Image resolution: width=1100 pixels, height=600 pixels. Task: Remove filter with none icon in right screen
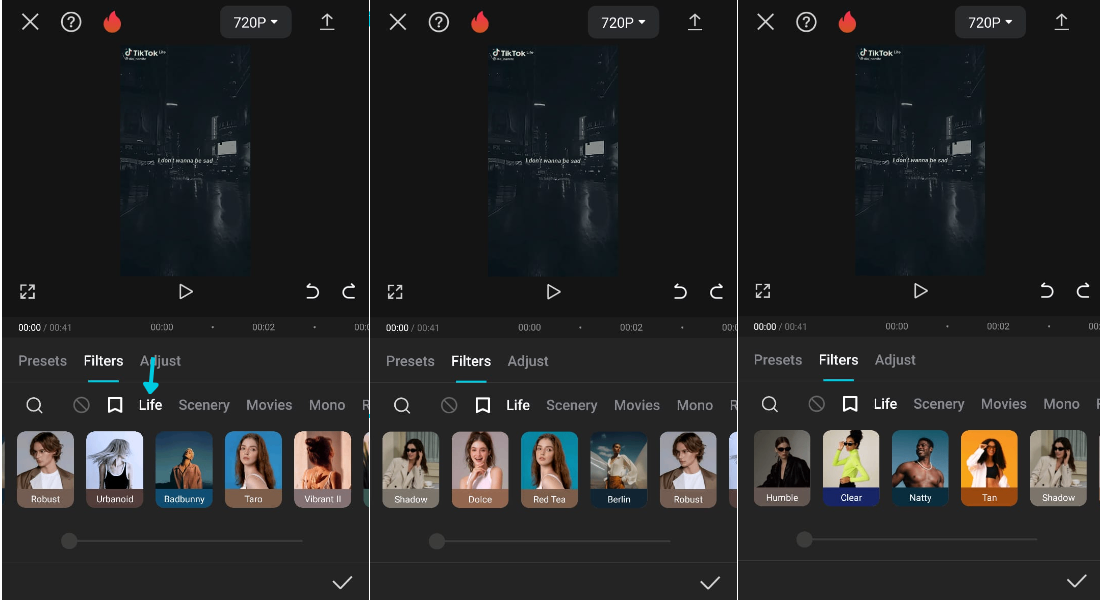click(x=817, y=404)
